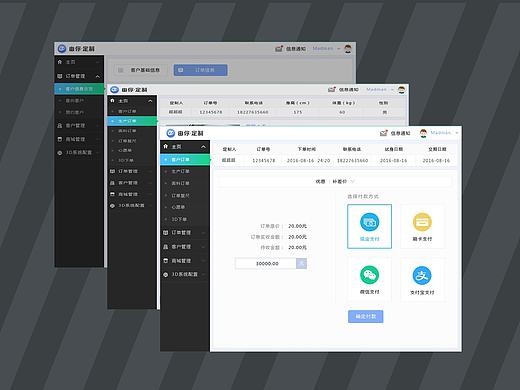Click the app logo in the middle window
Image resolution: width=520 pixels, height=390 pixels.
tap(114, 90)
